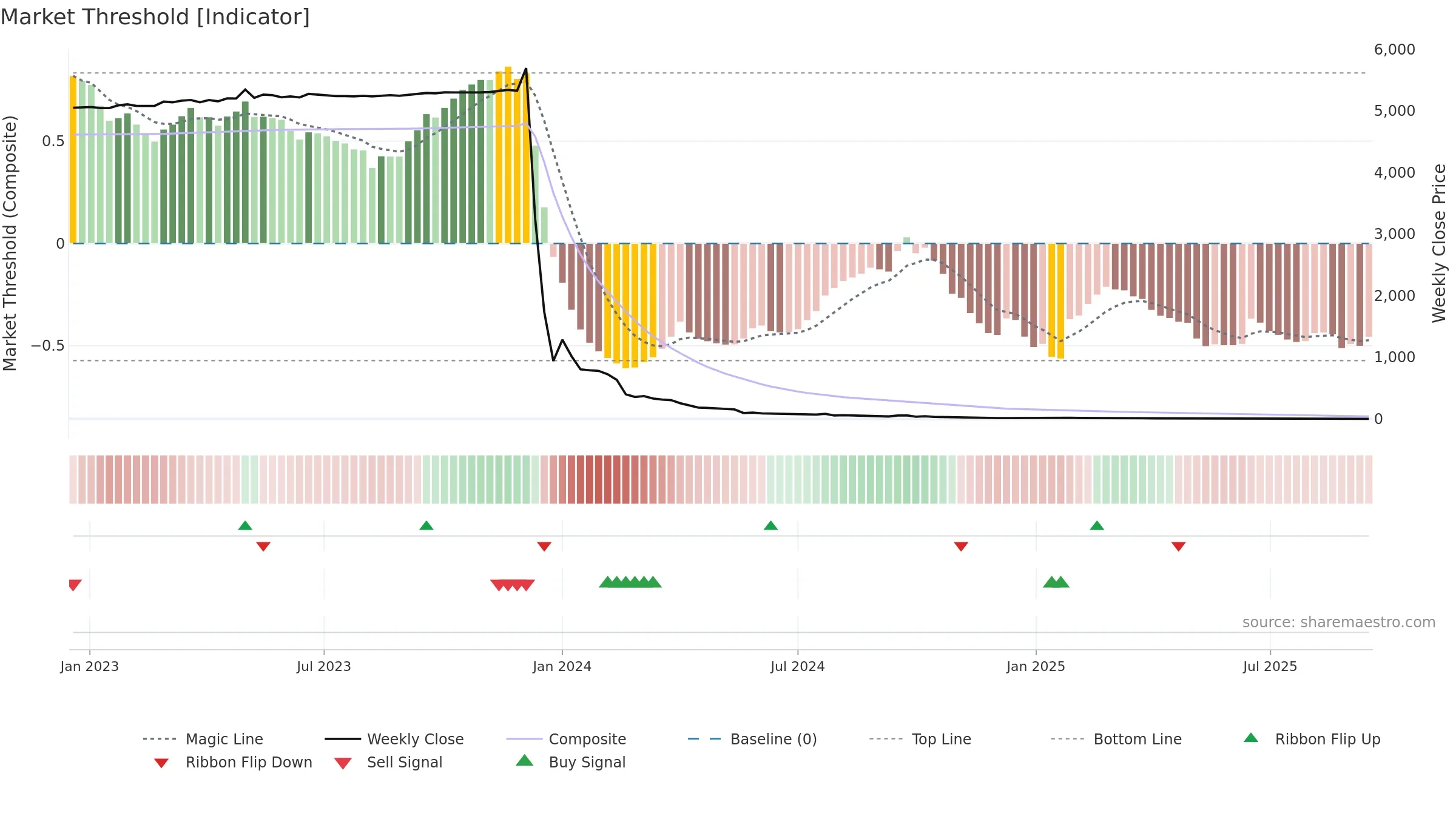The height and width of the screenshot is (819, 1456).
Task: Toggle the Weekly Close legend entry
Action: [x=394, y=739]
